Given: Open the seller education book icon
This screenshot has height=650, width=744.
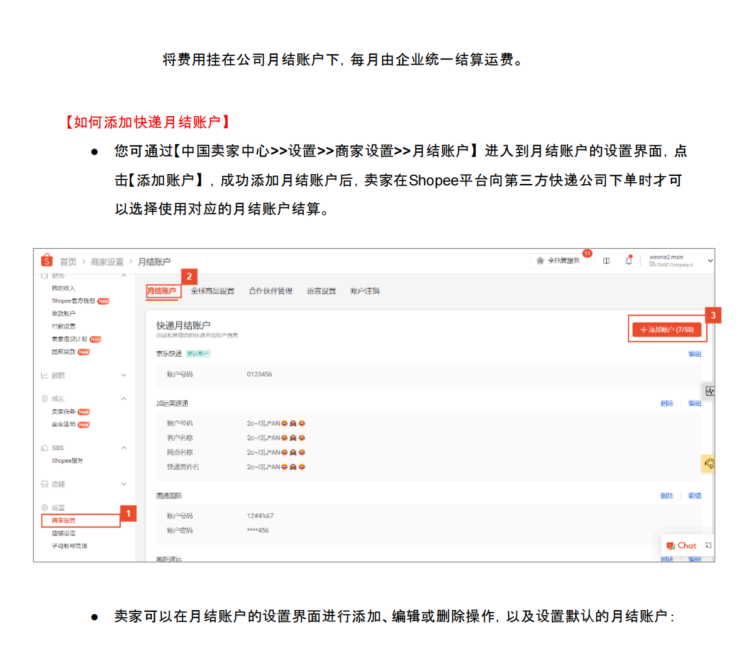Looking at the screenshot, I should (606, 260).
